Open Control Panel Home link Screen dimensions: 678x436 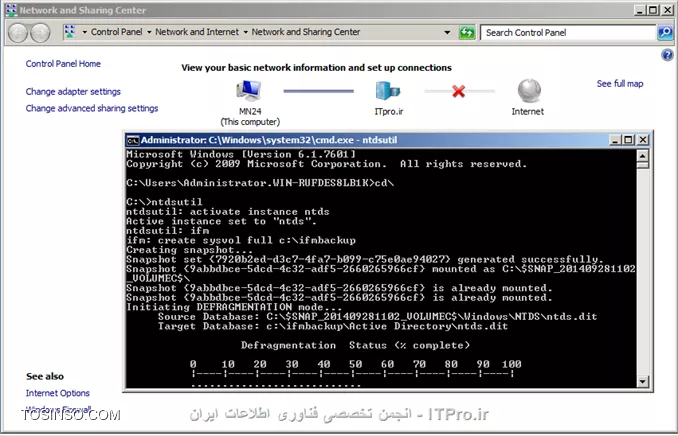63,64
